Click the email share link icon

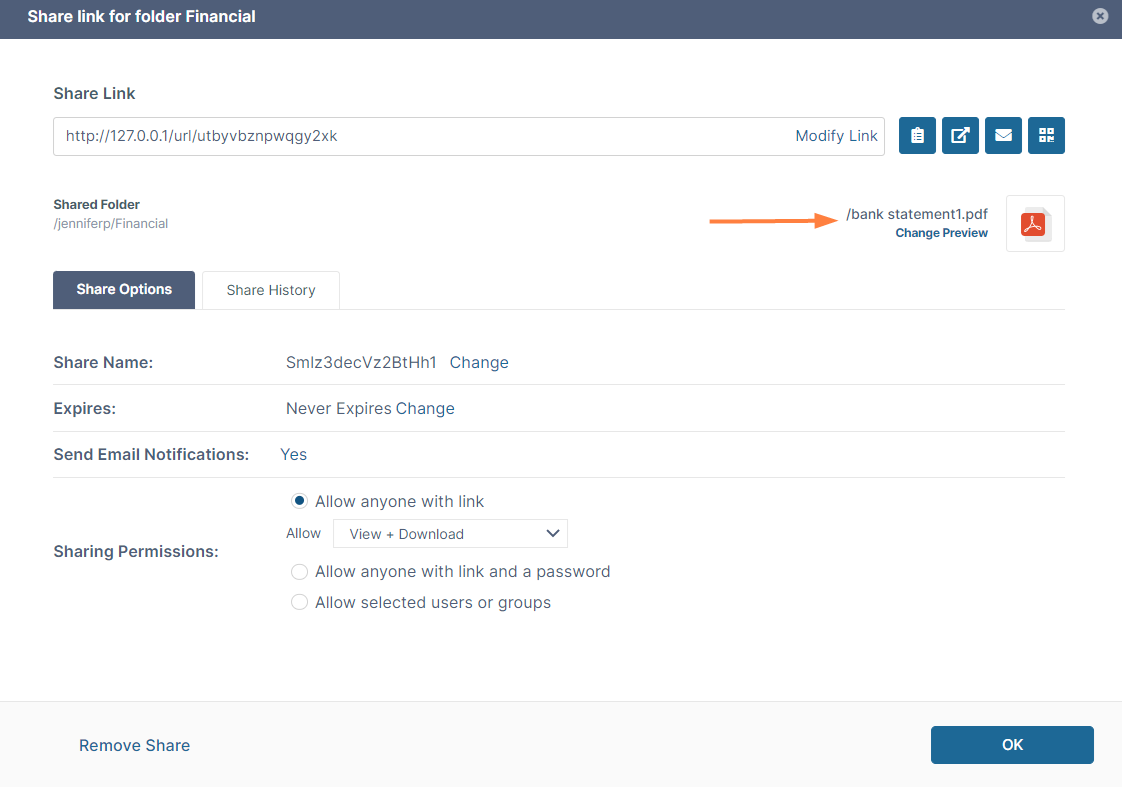[x=1003, y=136]
